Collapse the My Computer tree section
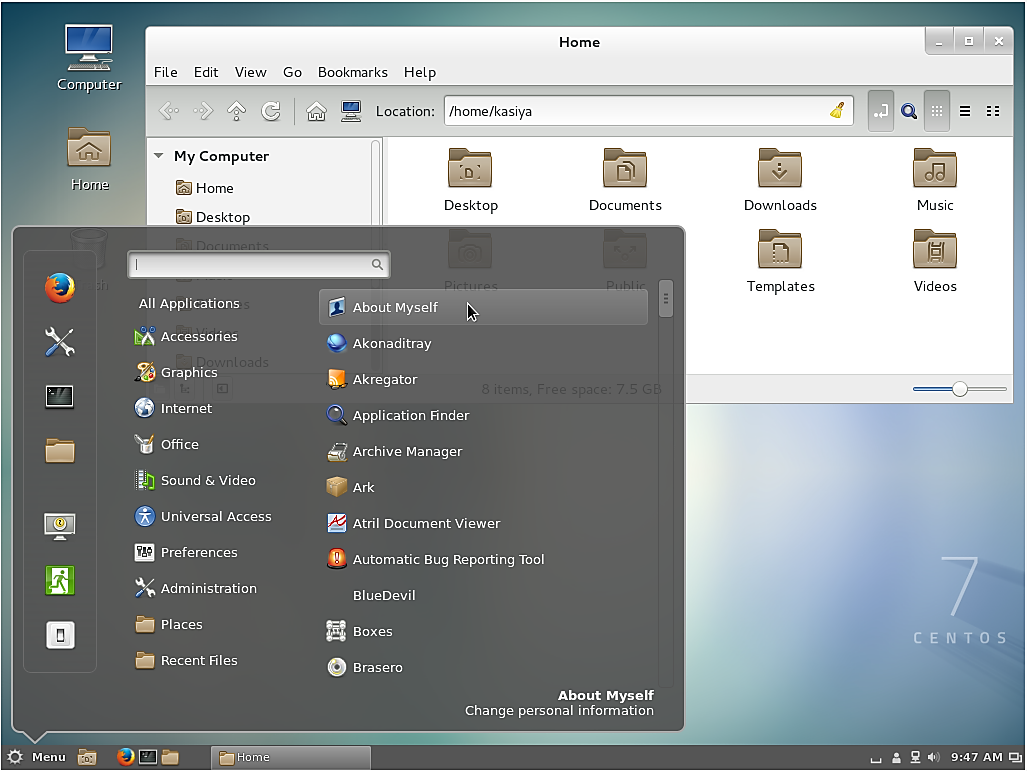 (158, 156)
